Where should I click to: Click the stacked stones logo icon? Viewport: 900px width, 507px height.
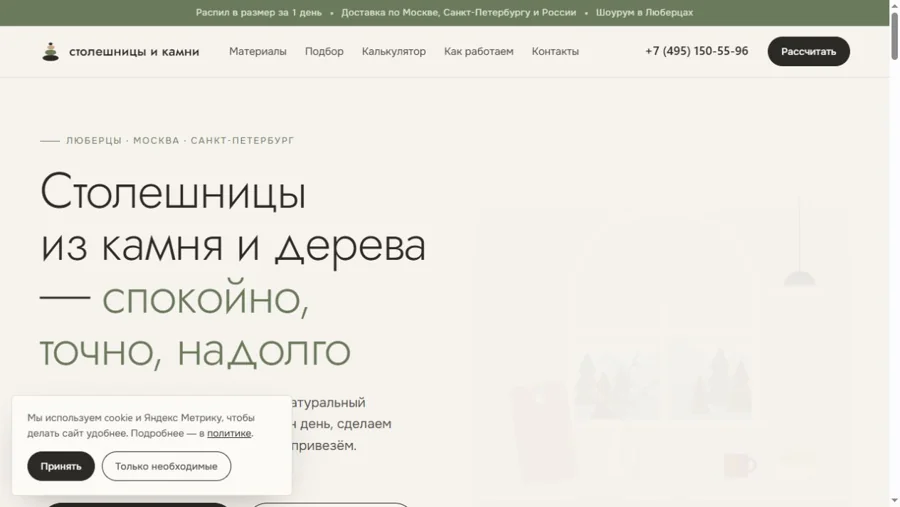(51, 52)
